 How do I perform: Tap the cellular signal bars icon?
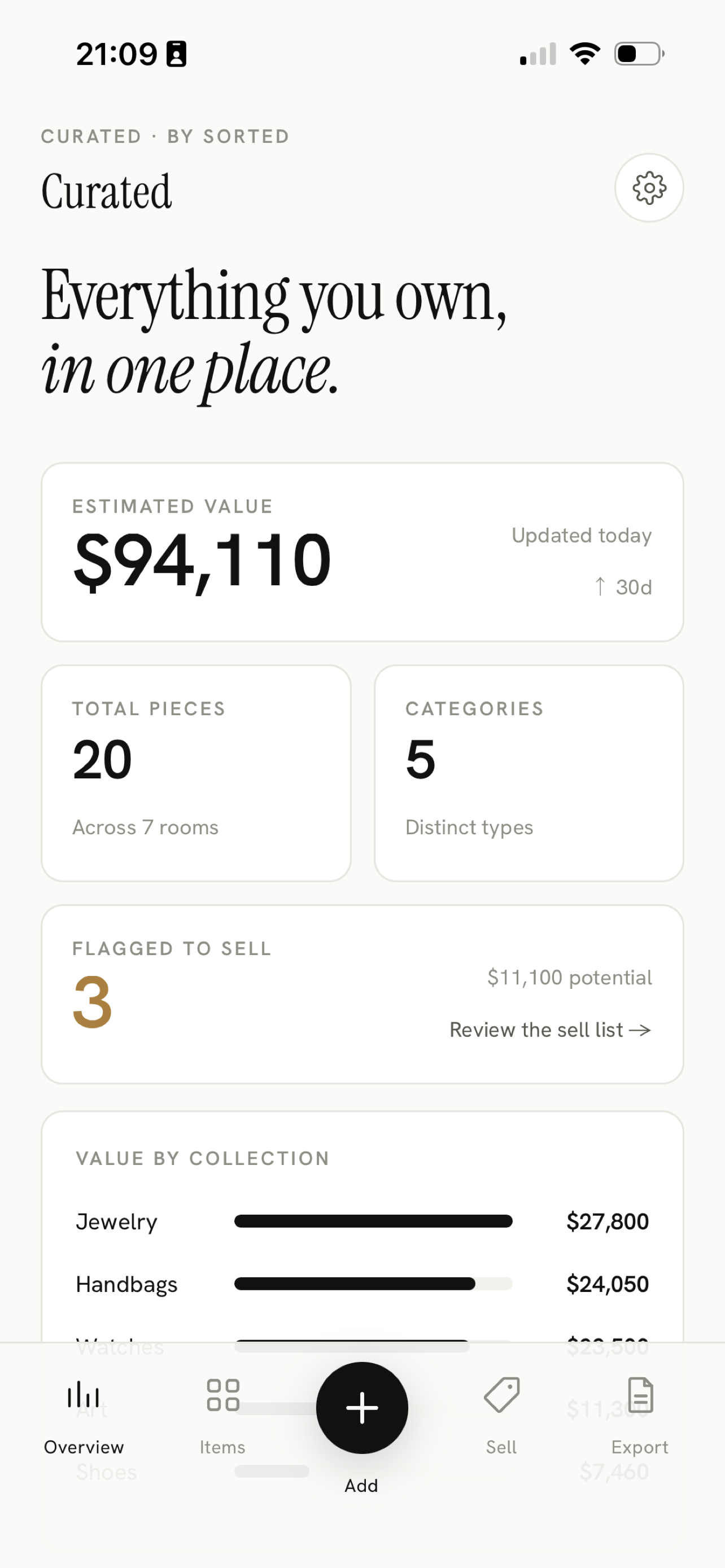coord(538,54)
